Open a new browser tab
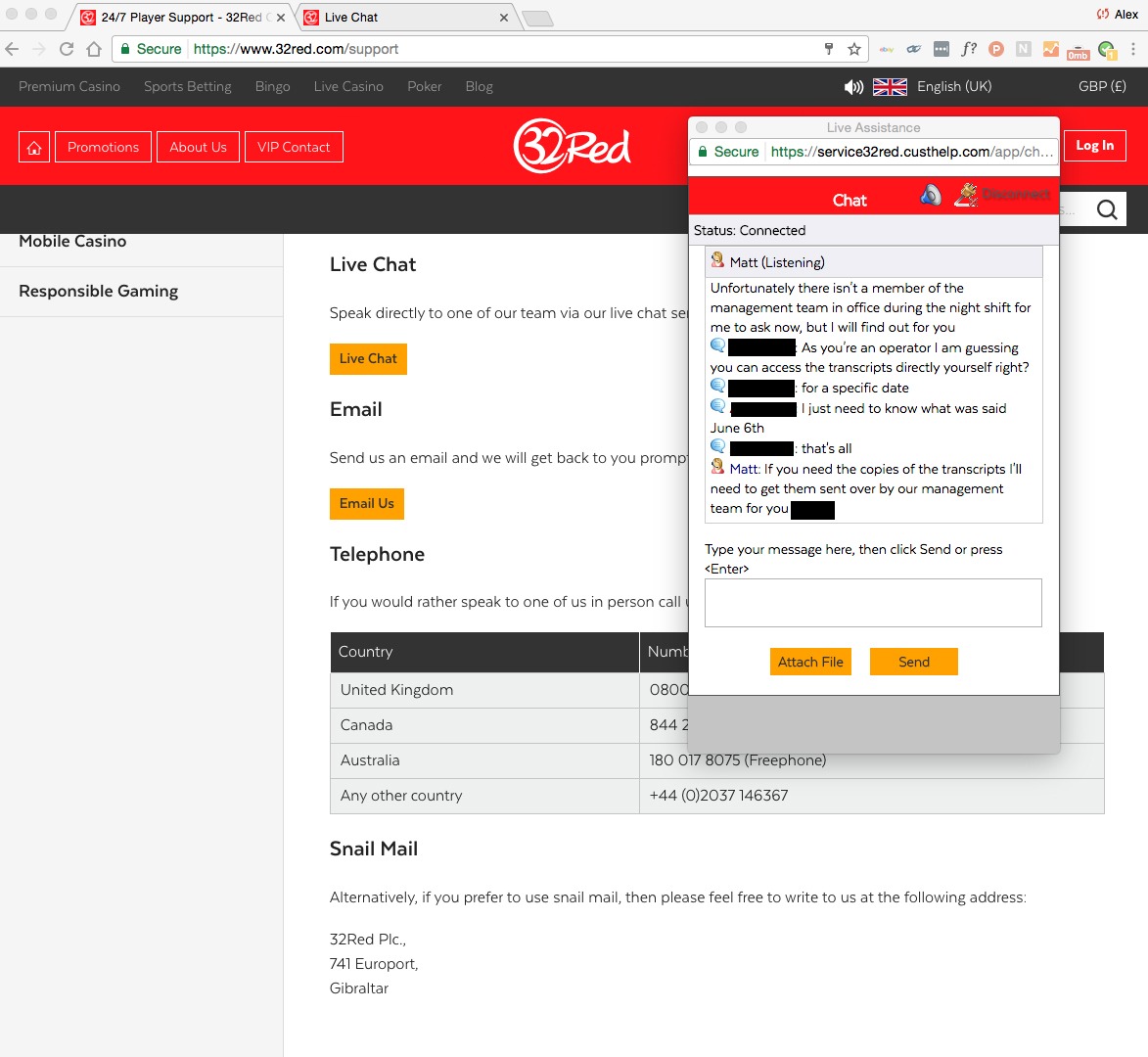The image size is (1148, 1057). (538, 19)
